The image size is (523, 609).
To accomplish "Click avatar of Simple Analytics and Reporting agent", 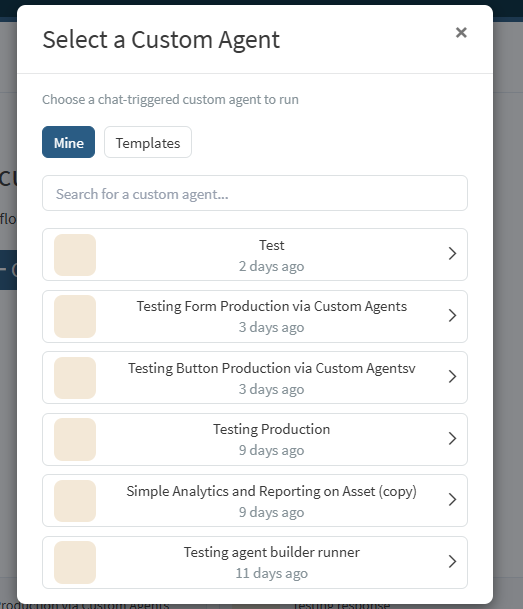I will [75, 501].
